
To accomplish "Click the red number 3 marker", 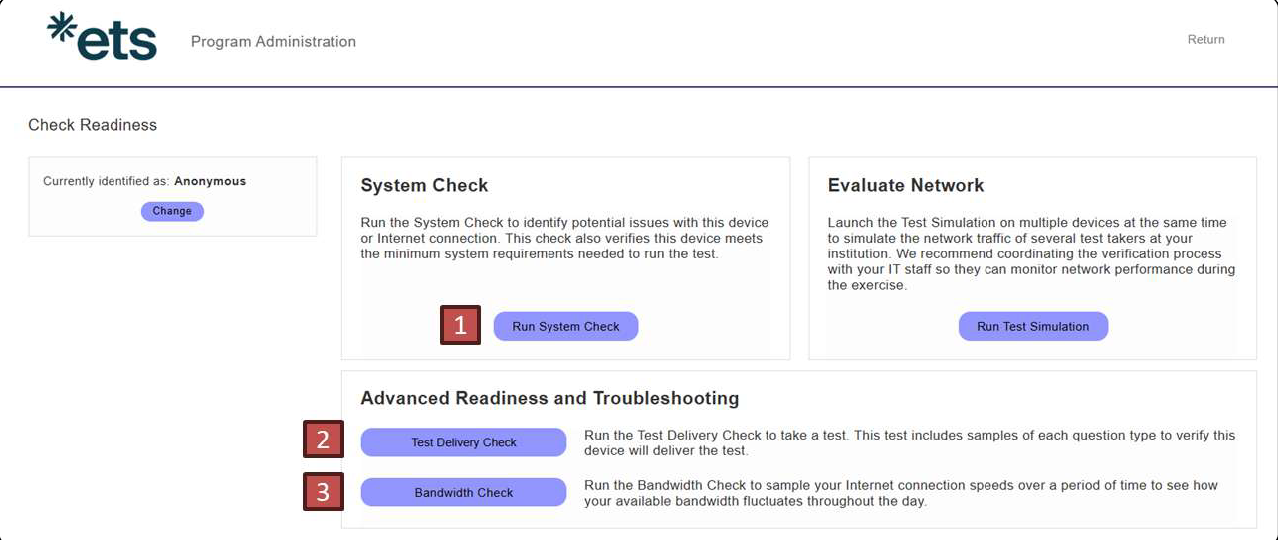I will pos(323,491).
